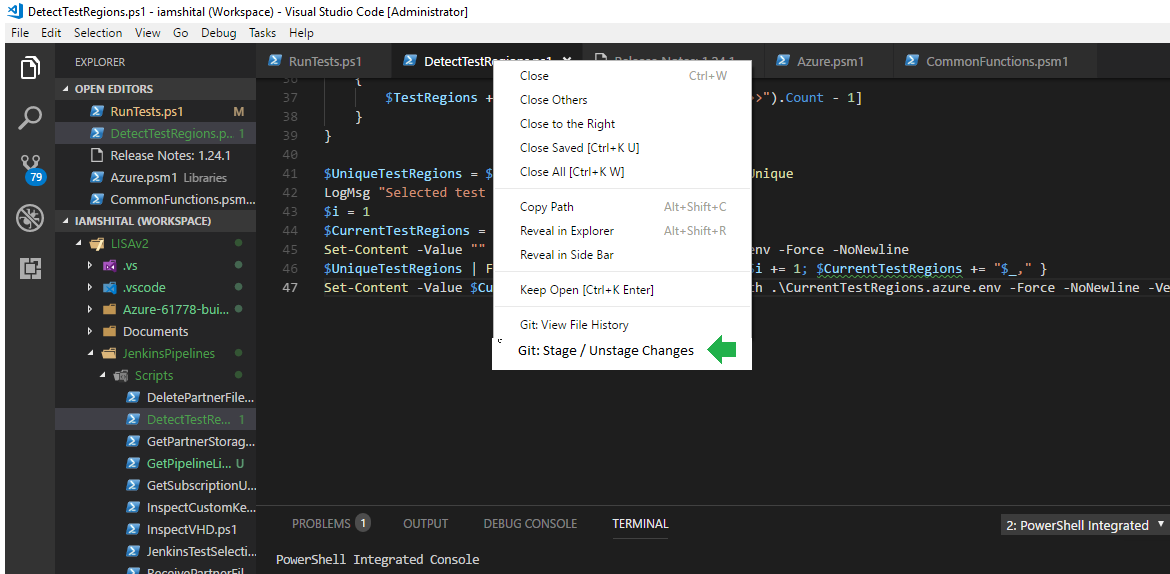
Task: Open GetPipelineLi... untracked script
Action: coord(155,463)
